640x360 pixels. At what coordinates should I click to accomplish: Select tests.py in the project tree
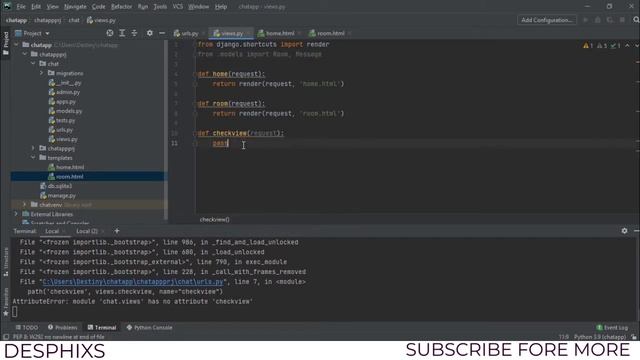[x=62, y=120]
